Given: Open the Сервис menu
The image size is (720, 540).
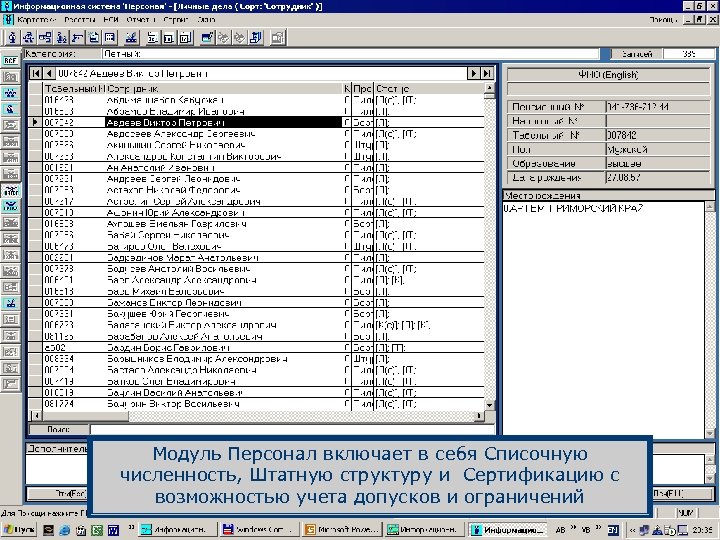Looking at the screenshot, I should (175, 20).
